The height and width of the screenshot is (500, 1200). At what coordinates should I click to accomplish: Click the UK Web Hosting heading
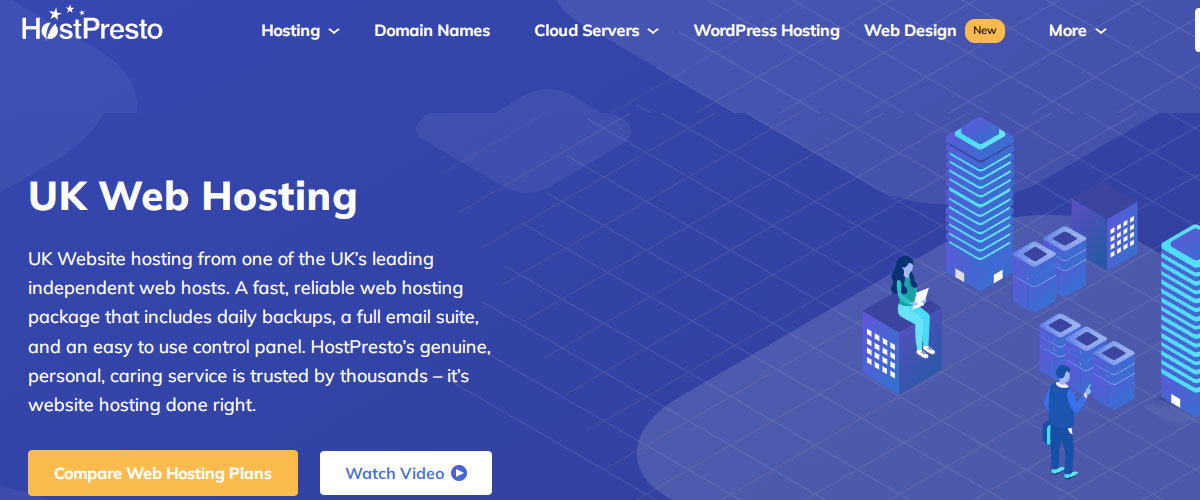(x=193, y=196)
